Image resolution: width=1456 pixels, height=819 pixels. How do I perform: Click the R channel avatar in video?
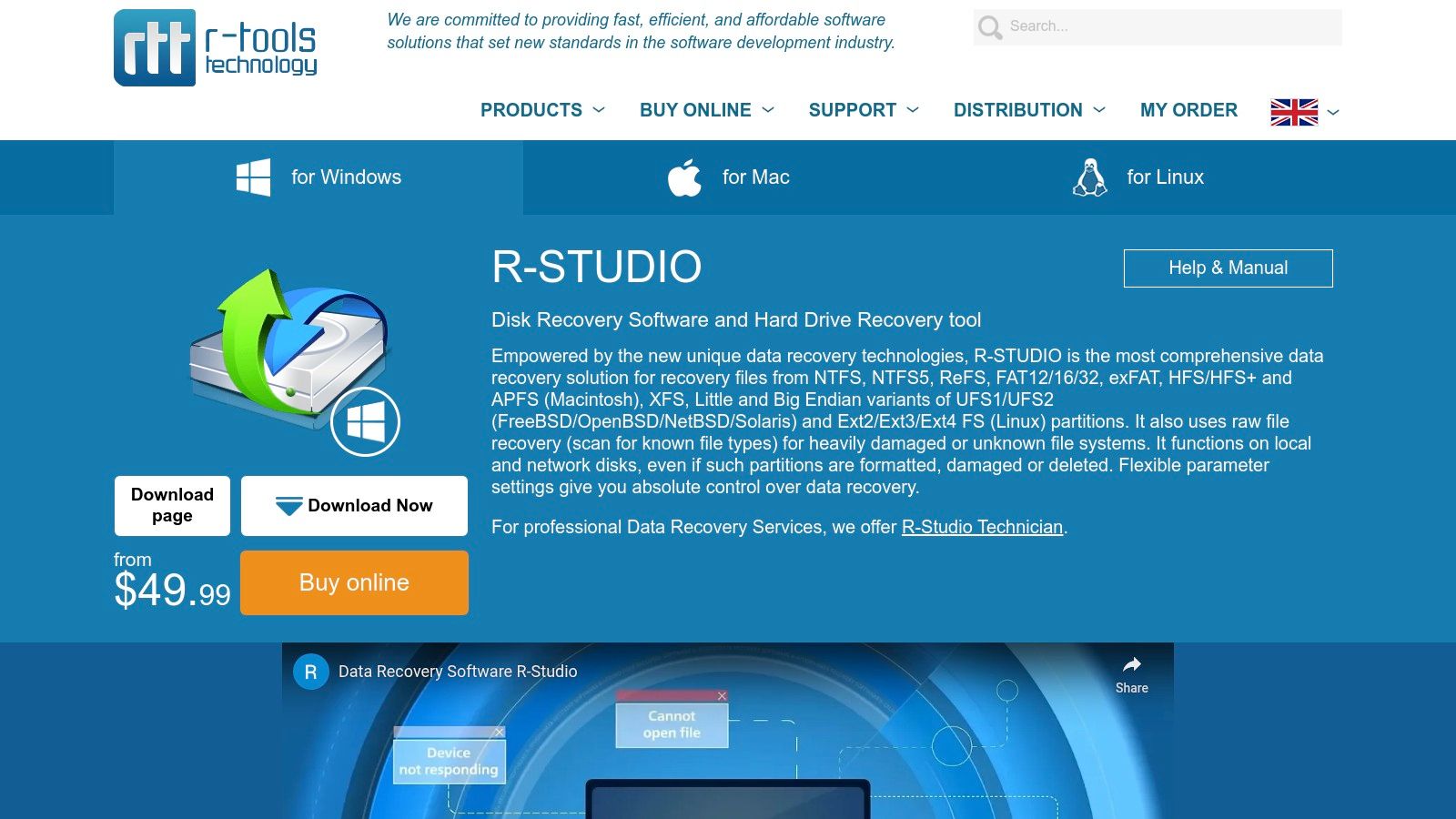click(x=310, y=672)
